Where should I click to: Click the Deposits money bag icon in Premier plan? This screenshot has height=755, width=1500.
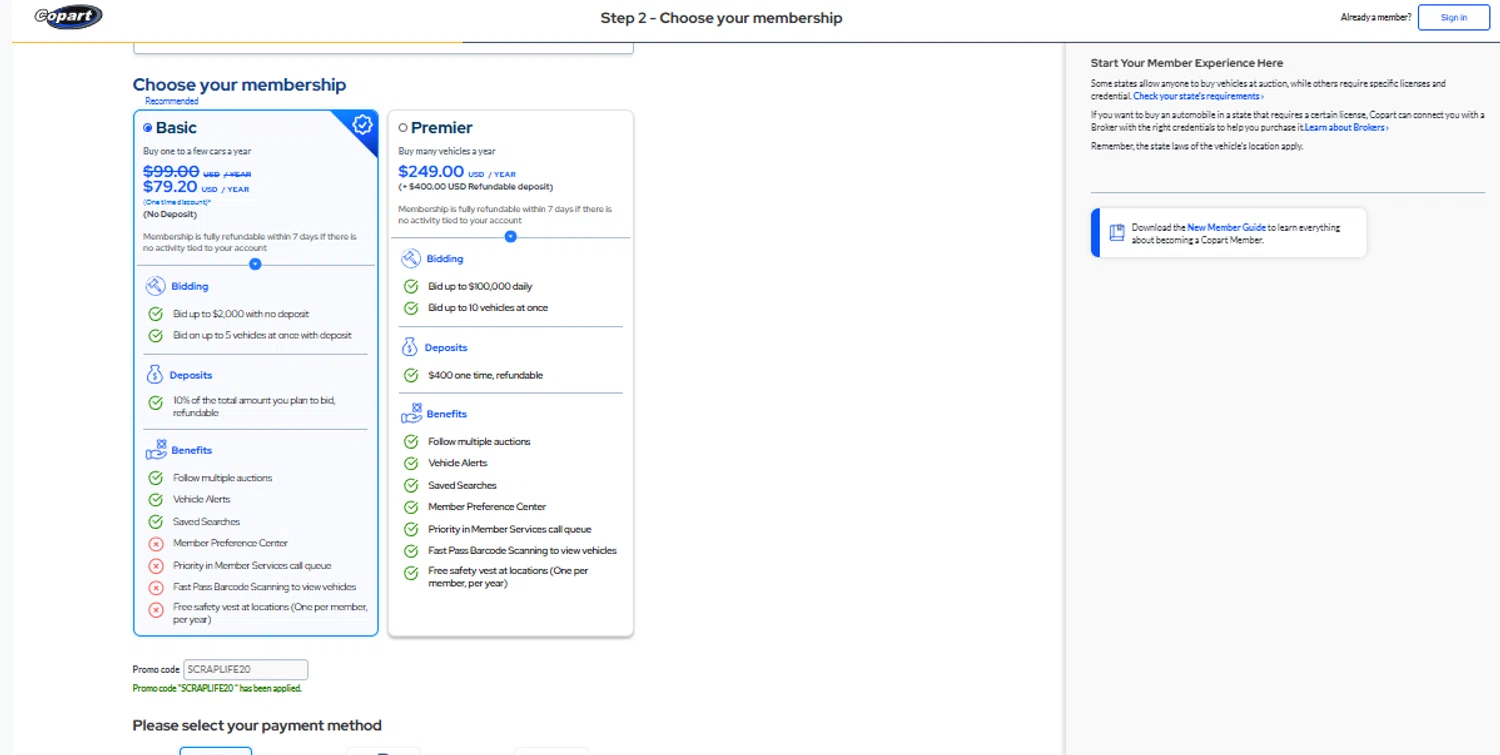409,347
